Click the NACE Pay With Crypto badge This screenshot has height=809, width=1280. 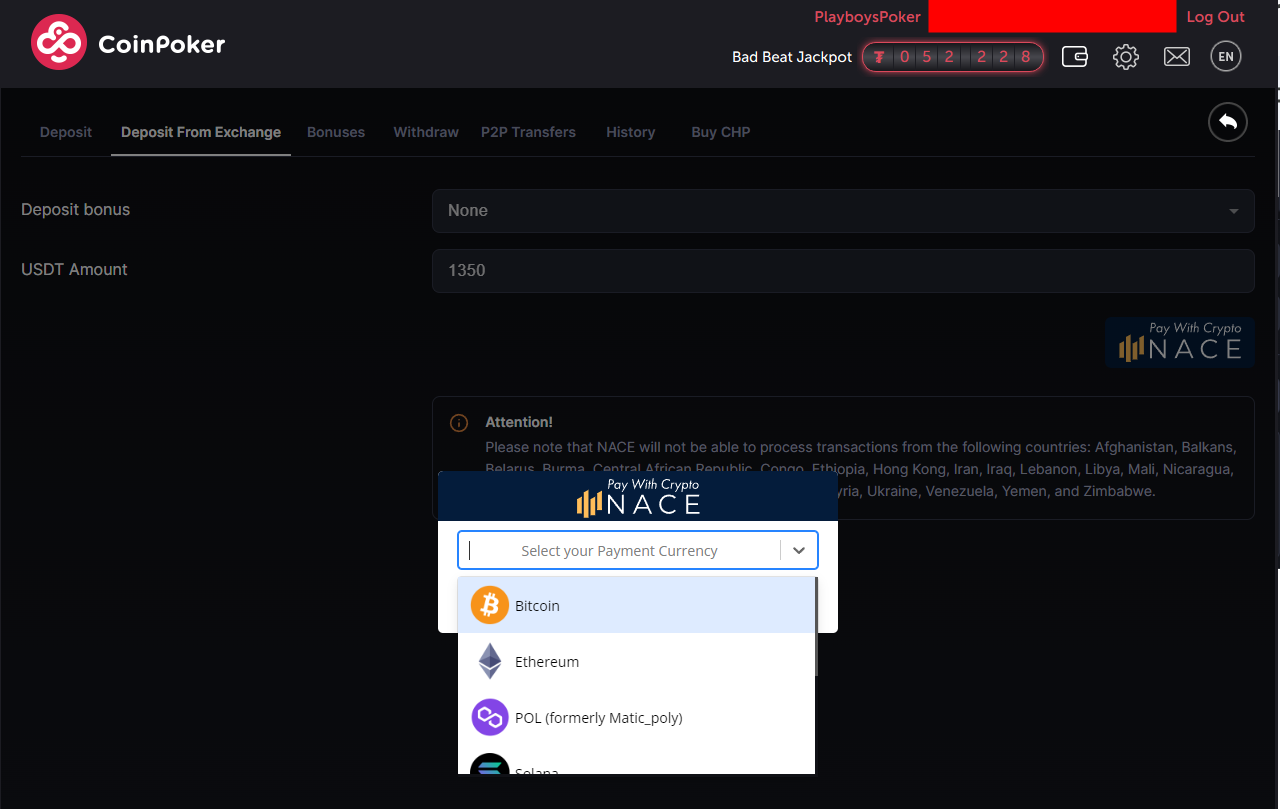click(x=1180, y=343)
